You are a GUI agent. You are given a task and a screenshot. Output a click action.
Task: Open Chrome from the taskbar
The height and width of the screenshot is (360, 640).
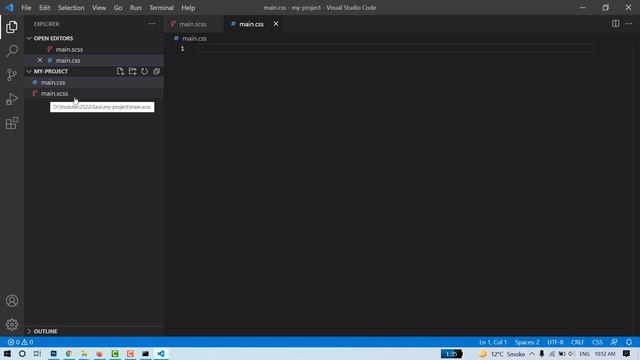[x=69, y=354]
